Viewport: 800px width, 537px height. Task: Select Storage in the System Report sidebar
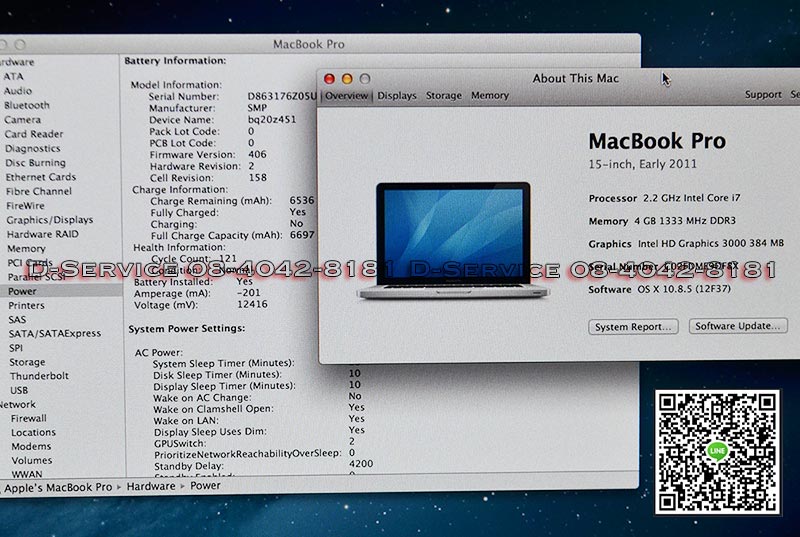27,362
